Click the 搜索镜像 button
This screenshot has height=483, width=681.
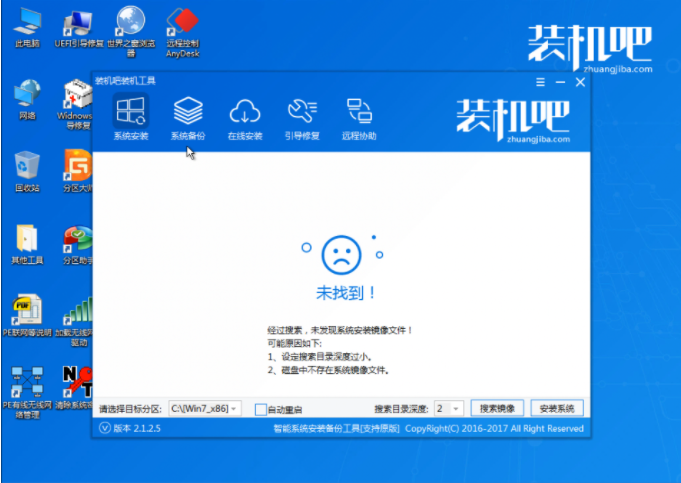click(497, 409)
